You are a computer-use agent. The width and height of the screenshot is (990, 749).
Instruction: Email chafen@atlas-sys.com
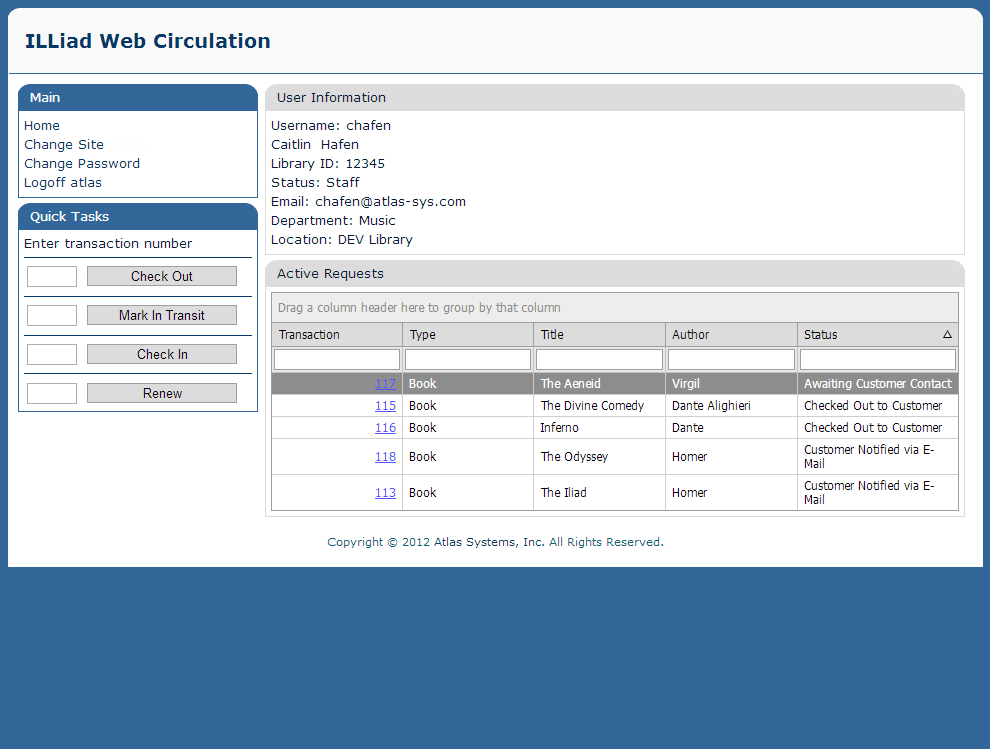coord(390,201)
